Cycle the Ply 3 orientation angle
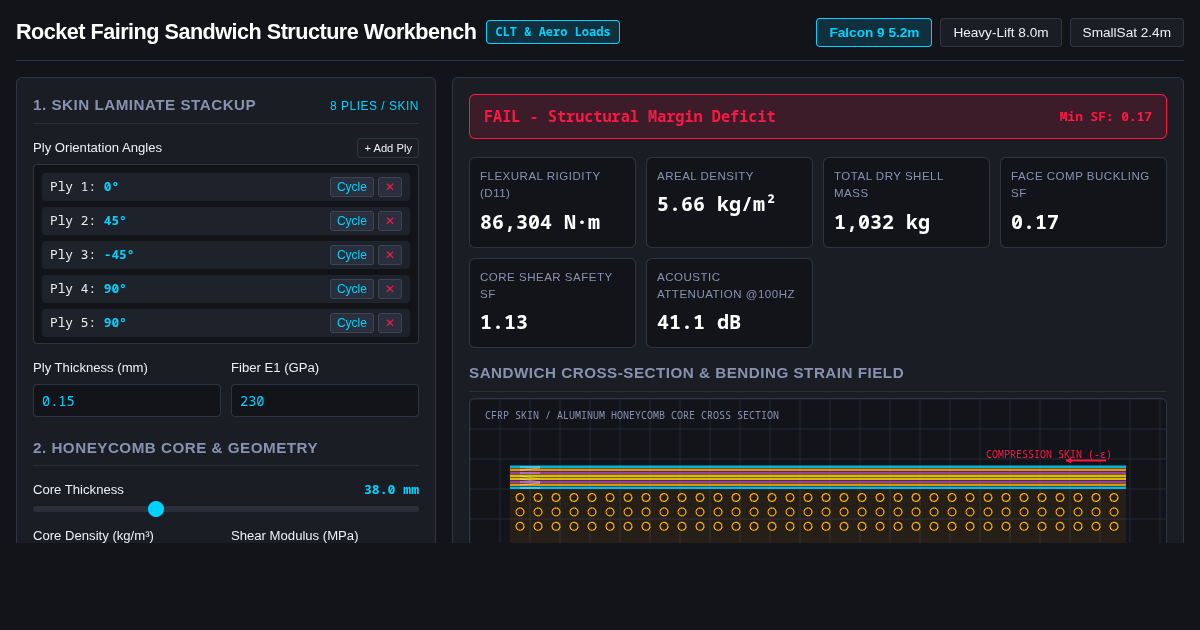 tap(352, 255)
